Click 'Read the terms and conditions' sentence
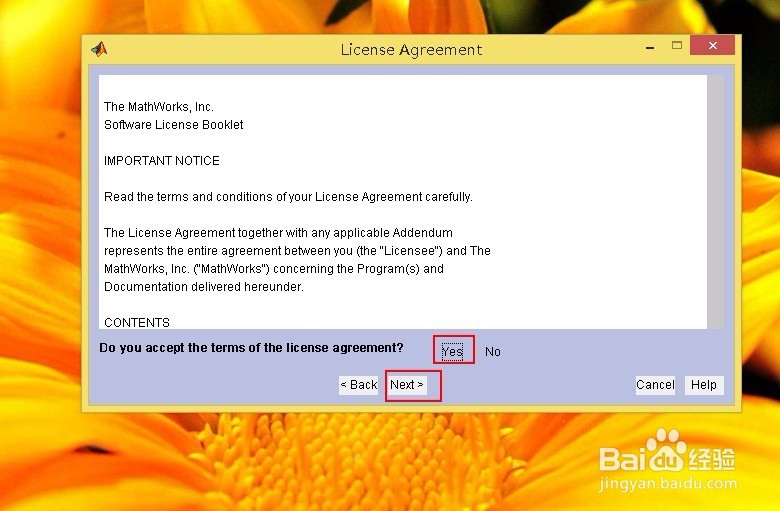This screenshot has width=780, height=511. point(288,197)
